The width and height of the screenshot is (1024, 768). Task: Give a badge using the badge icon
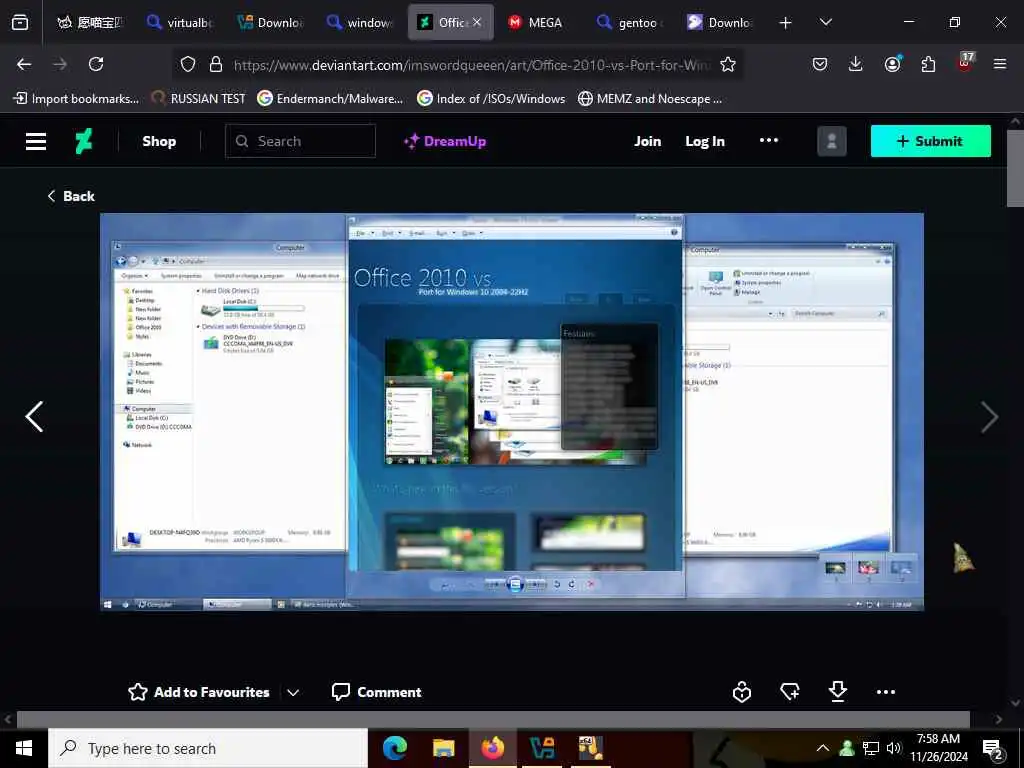(742, 692)
